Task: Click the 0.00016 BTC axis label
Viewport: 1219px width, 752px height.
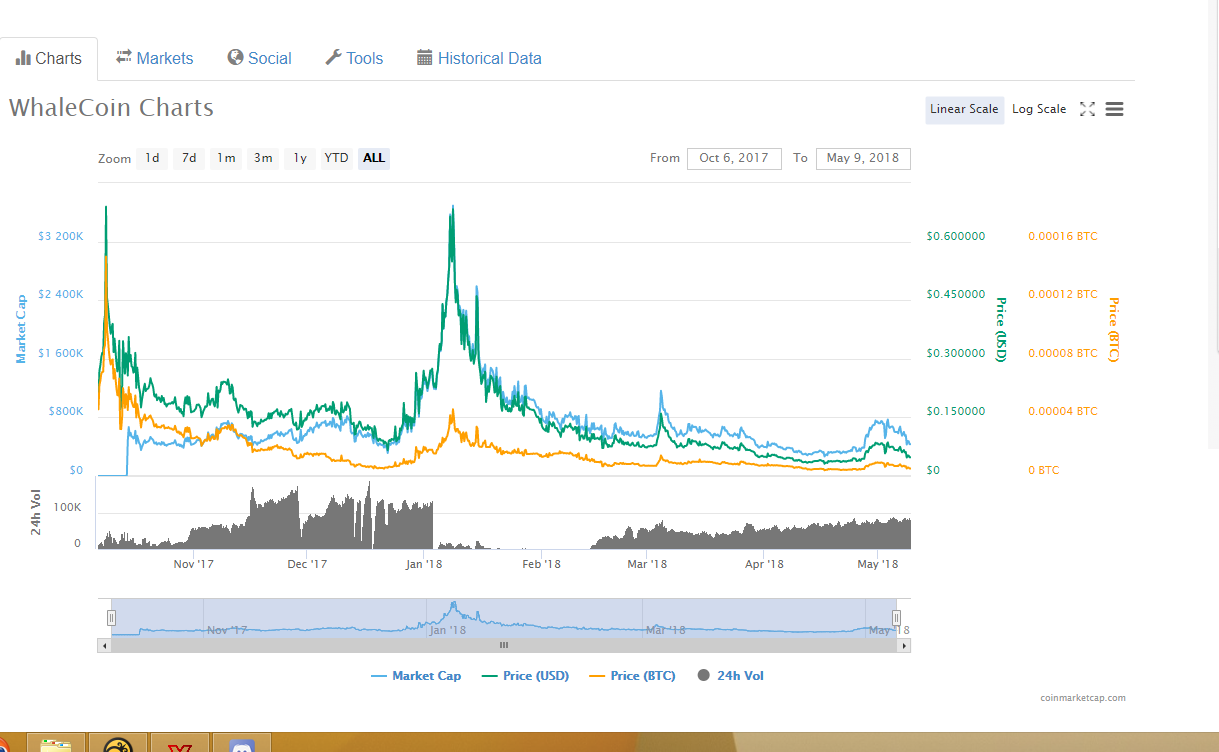Action: 1063,237
